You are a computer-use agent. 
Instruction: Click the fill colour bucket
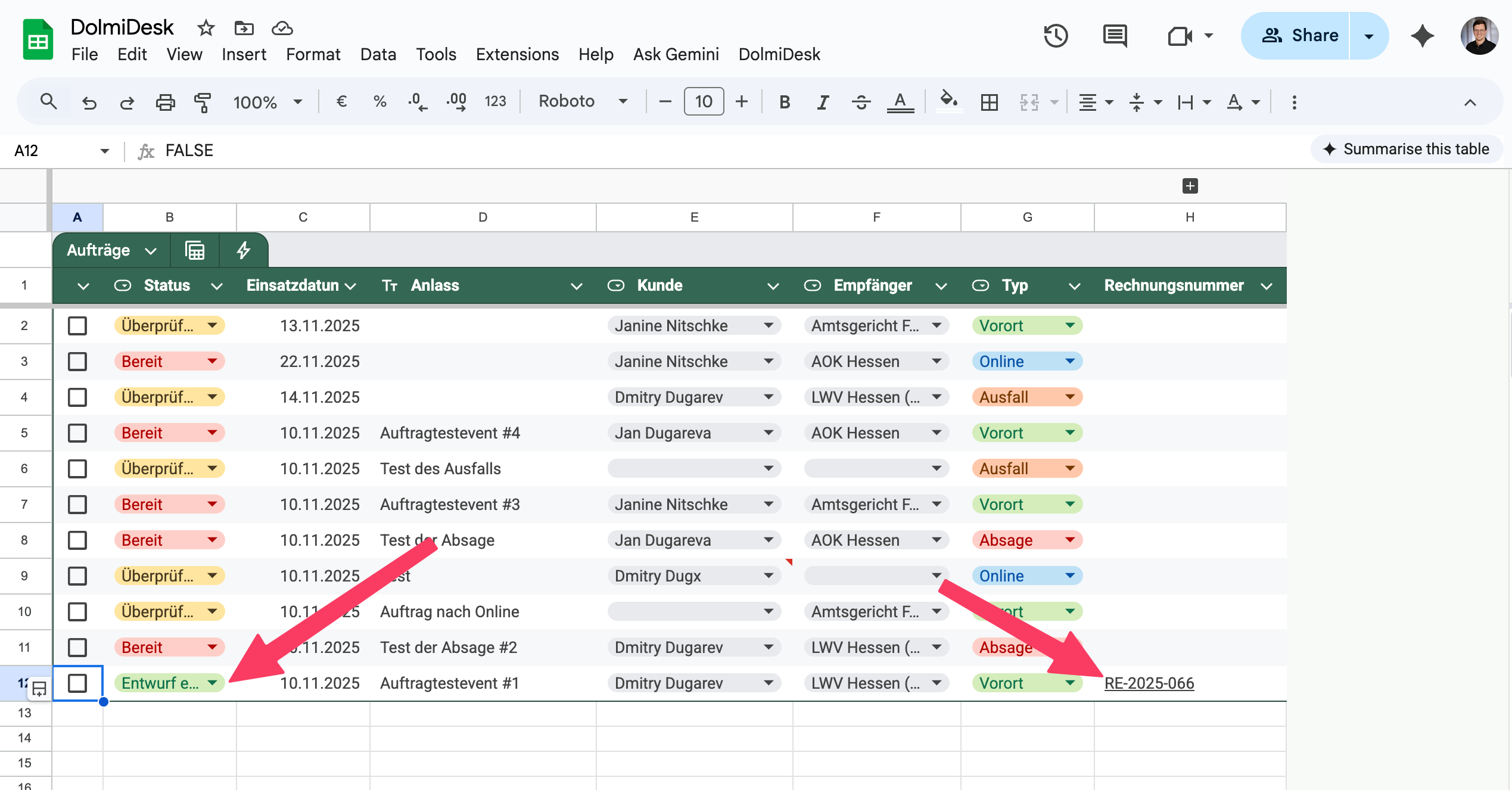click(948, 100)
